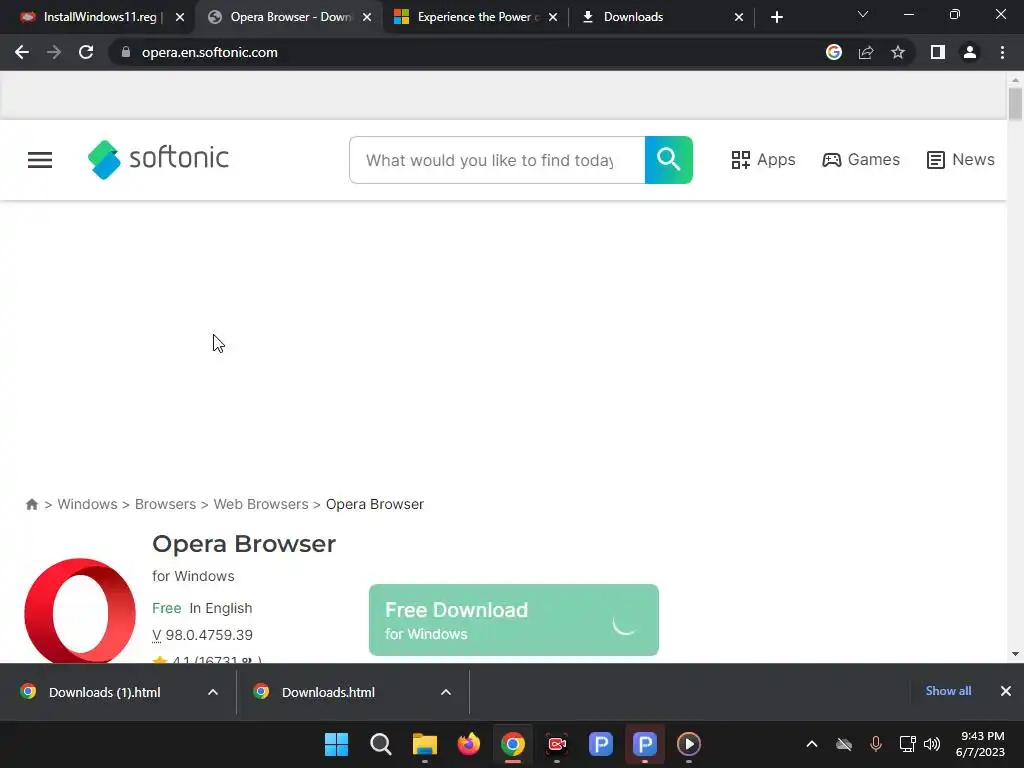
Task: Open the Downloads.html downloaded file
Action: 328,692
